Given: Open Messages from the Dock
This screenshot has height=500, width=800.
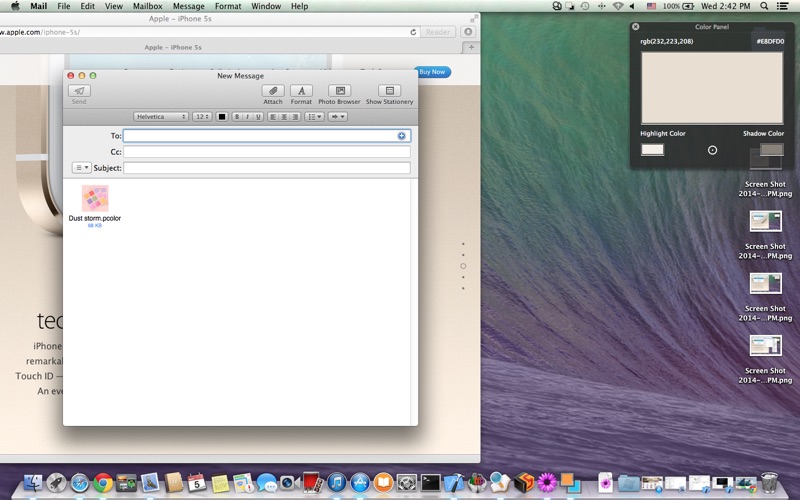Looking at the screenshot, I should [x=266, y=483].
